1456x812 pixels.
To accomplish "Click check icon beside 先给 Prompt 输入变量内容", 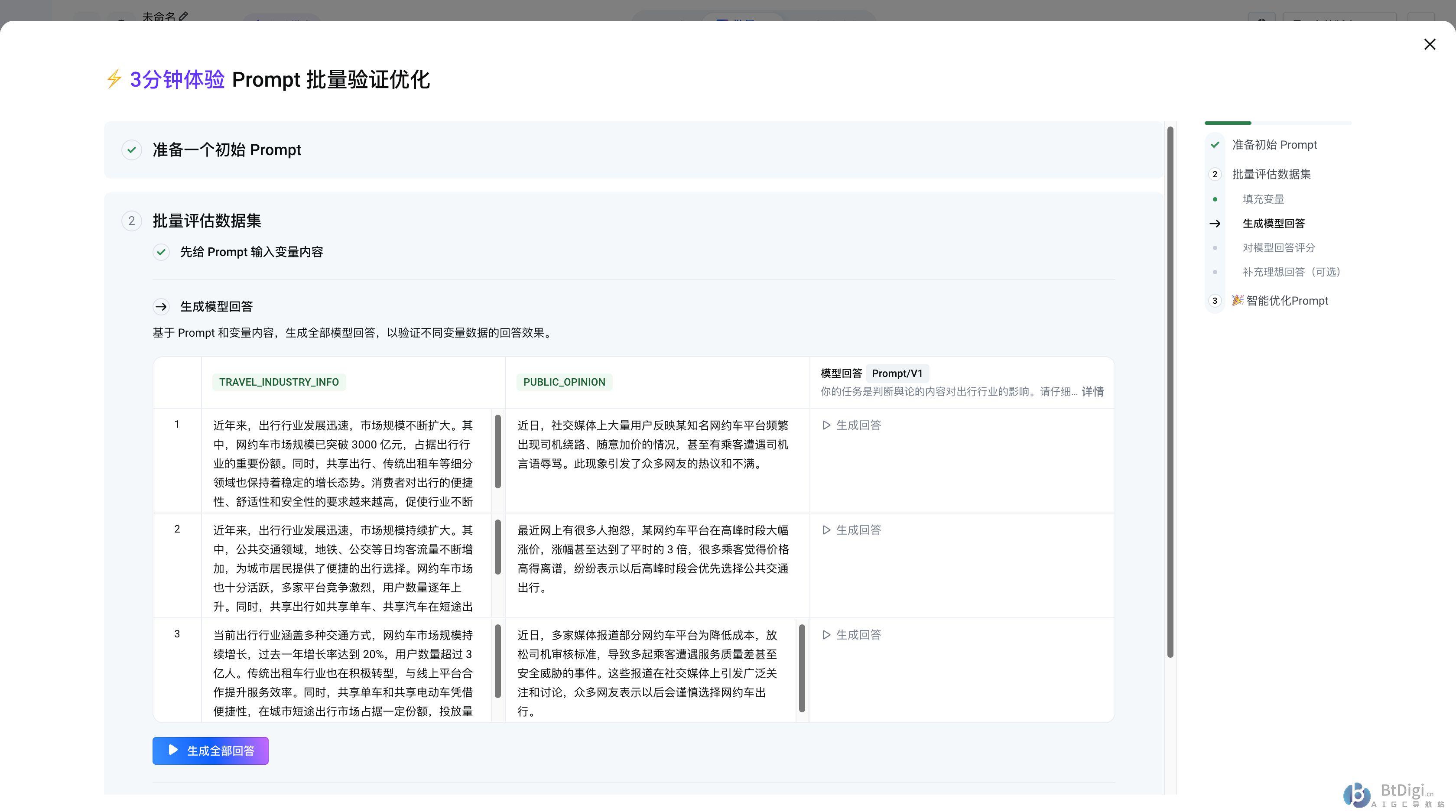I will (x=161, y=252).
